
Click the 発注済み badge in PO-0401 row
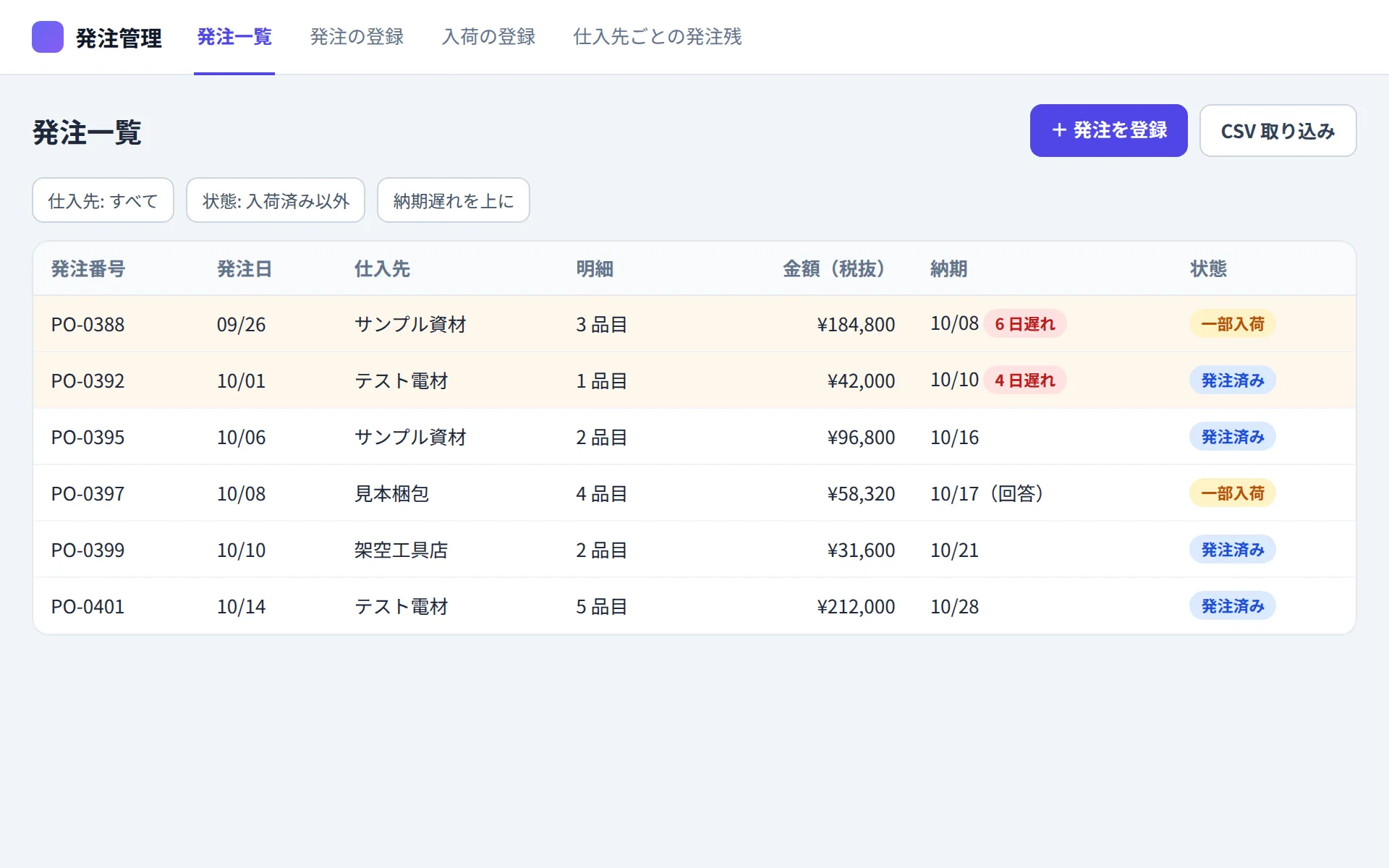[1233, 606]
